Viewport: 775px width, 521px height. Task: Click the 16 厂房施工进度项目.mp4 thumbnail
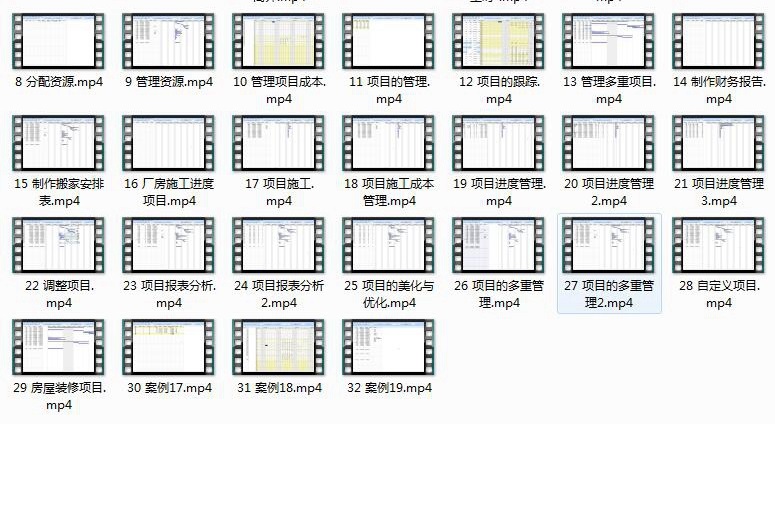[169, 144]
